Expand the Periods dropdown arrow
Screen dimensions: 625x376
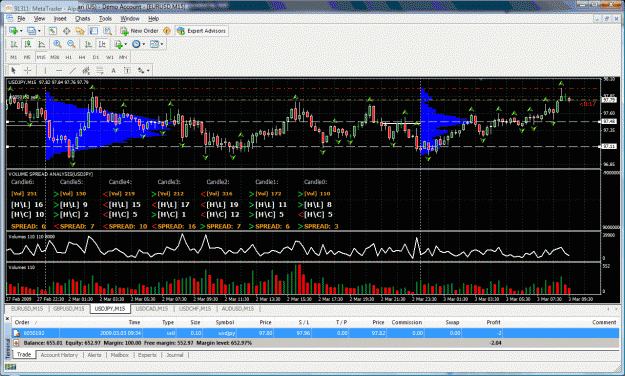pos(143,44)
